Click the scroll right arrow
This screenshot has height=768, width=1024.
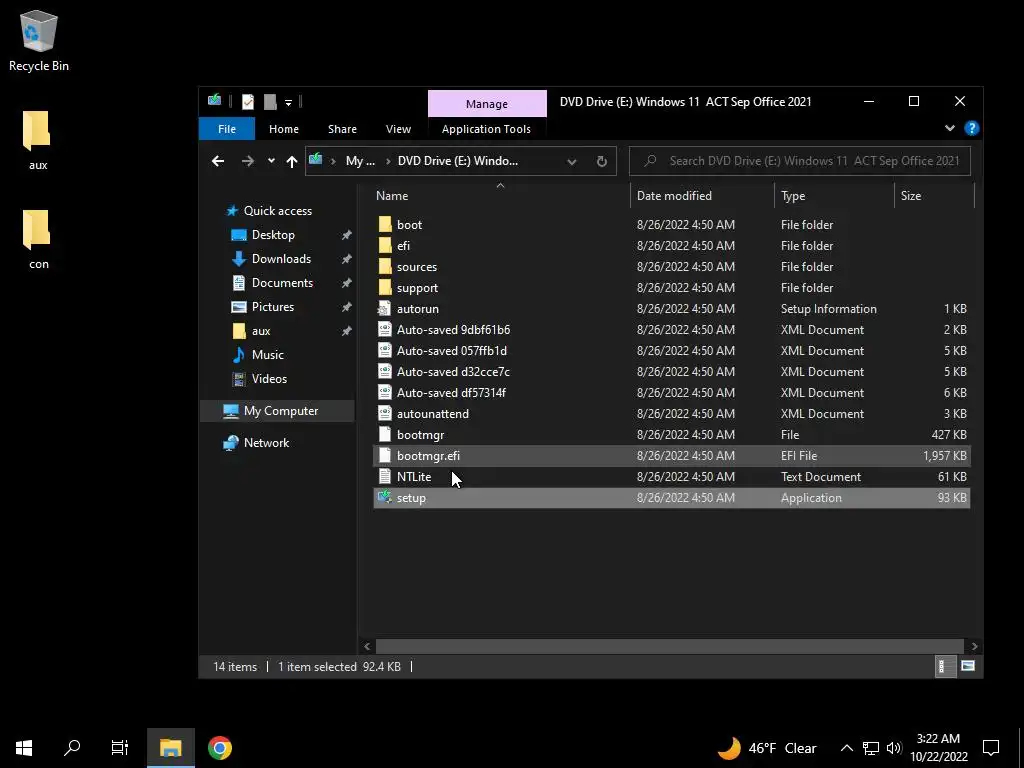point(974,646)
